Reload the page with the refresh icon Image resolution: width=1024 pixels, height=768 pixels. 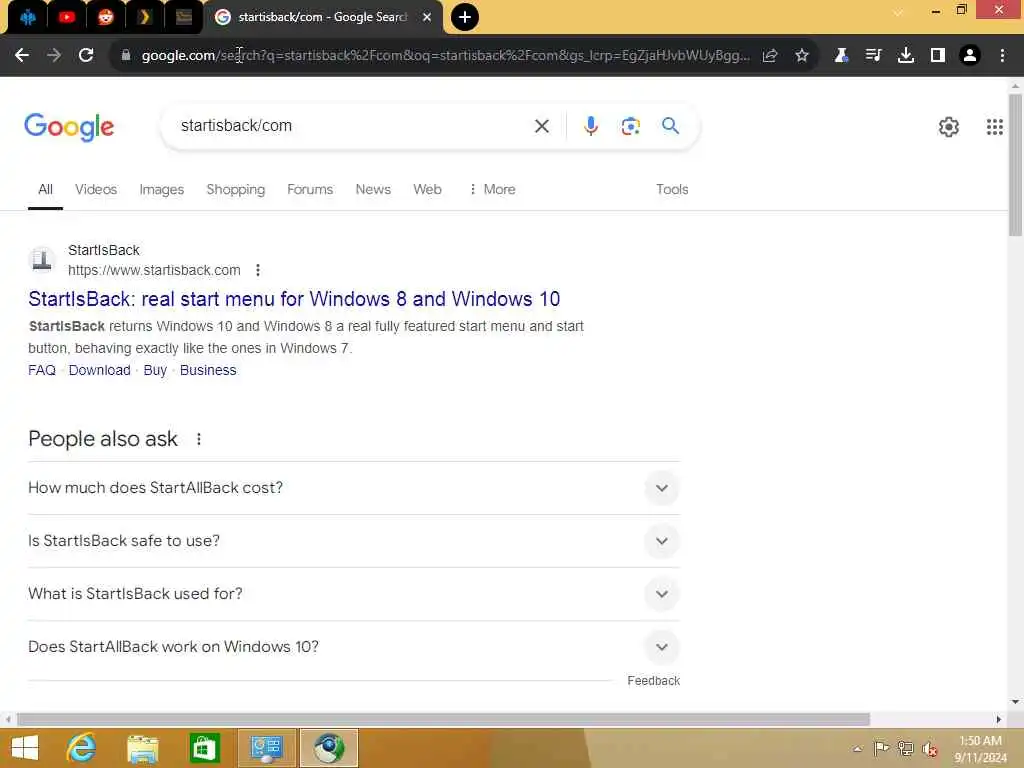point(86,56)
